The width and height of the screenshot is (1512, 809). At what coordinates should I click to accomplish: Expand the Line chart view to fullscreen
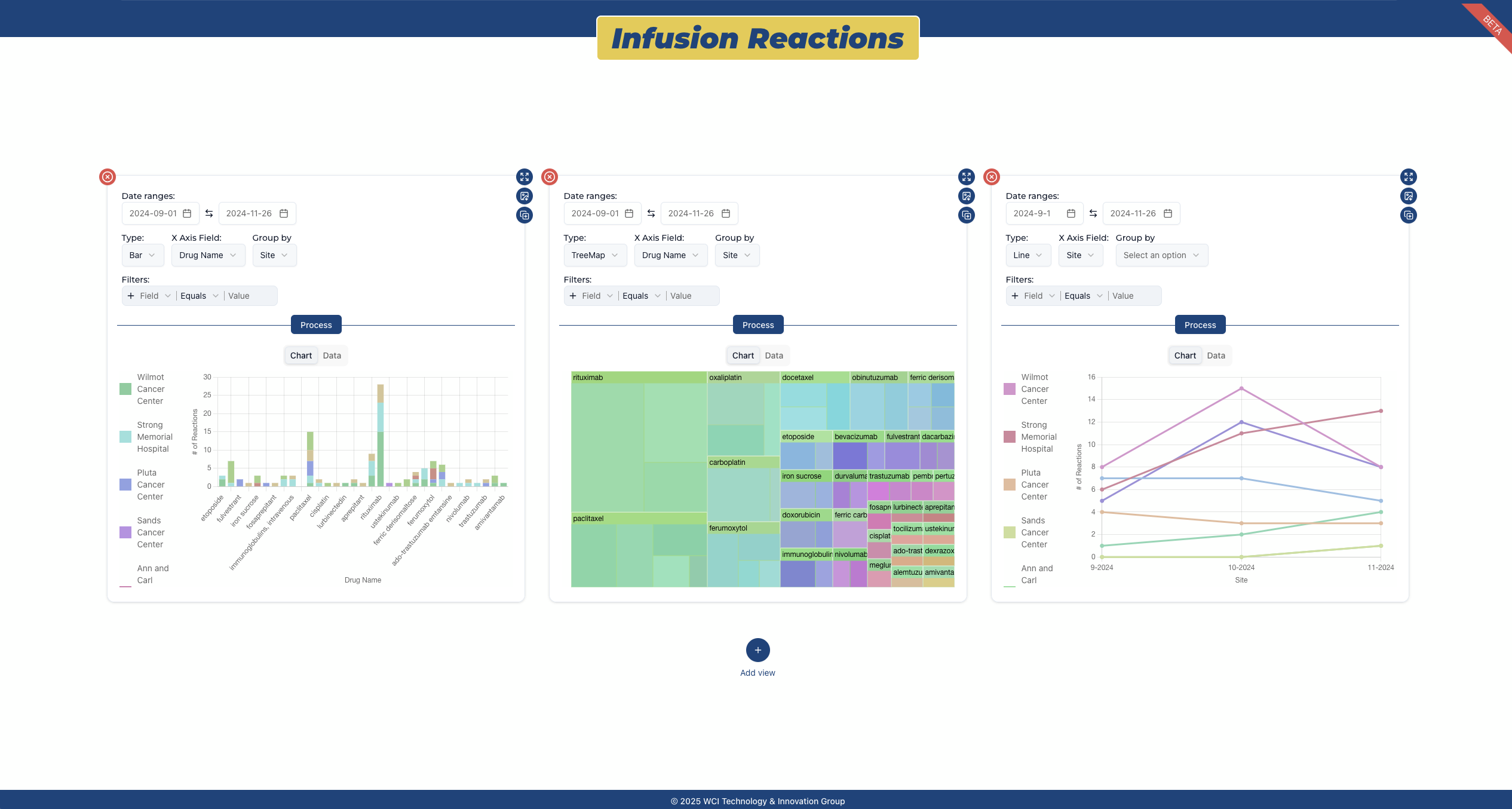point(1409,177)
